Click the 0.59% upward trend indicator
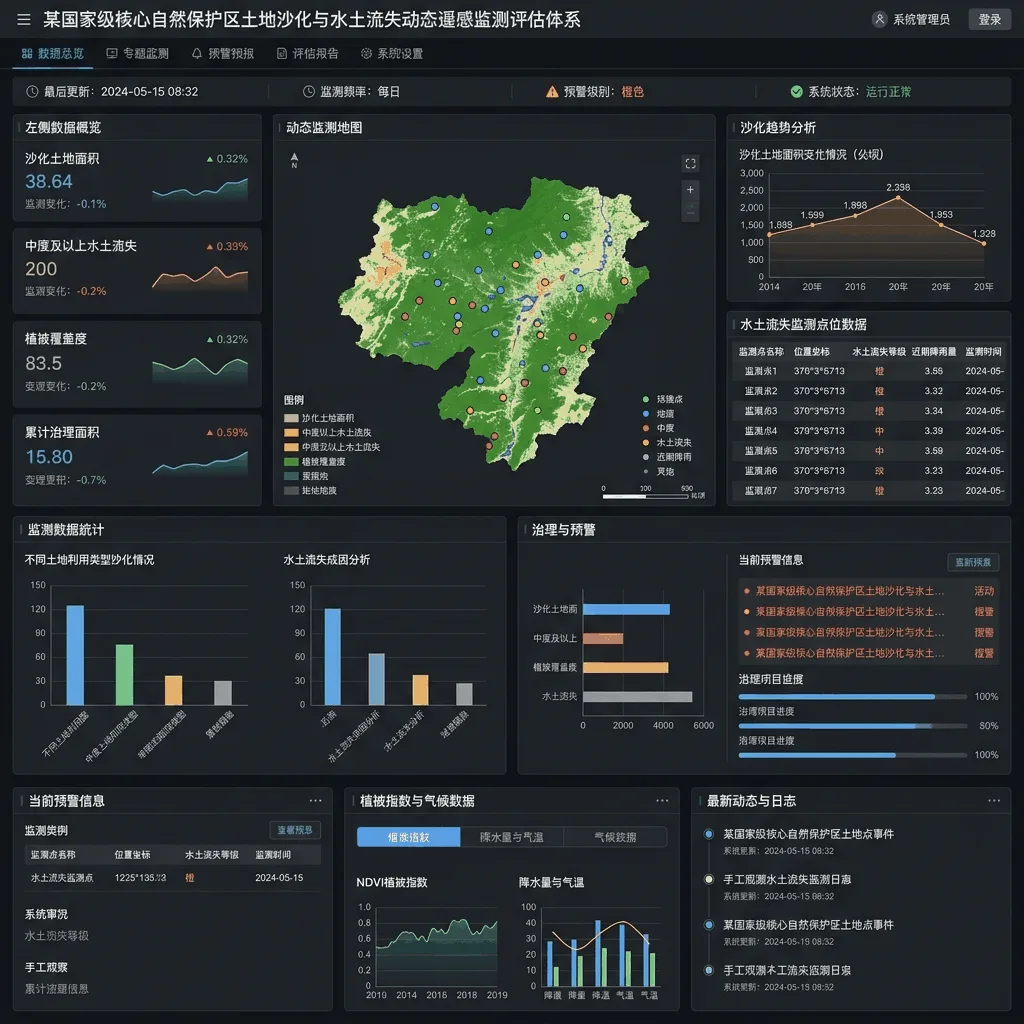Screen dimensions: 1024x1024 tap(227, 432)
